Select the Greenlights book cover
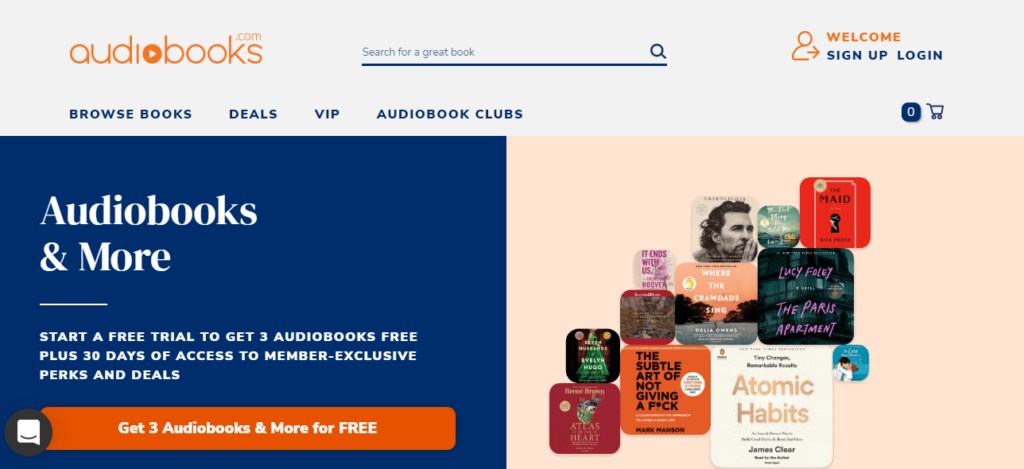The width and height of the screenshot is (1024, 469). click(x=724, y=229)
